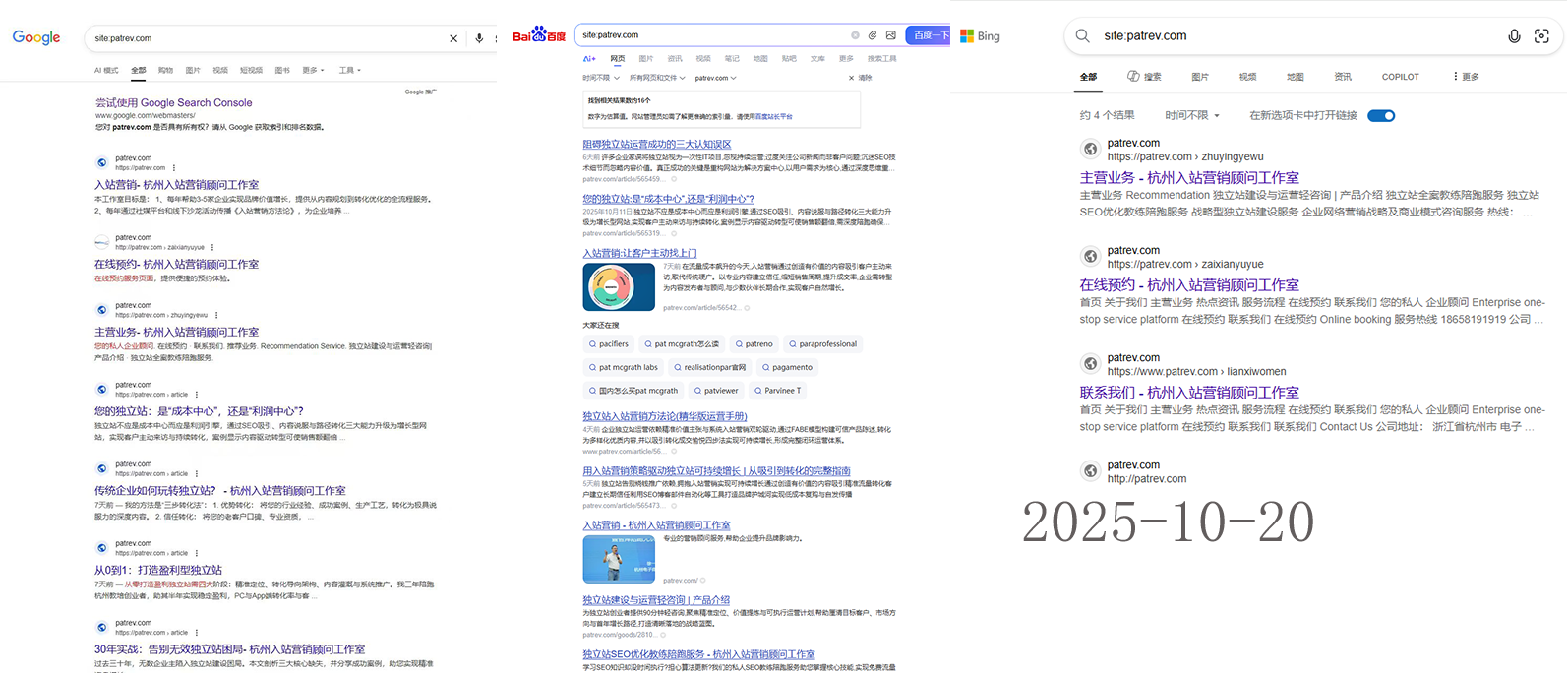Image resolution: width=1568 pixels, height=676 pixels.
Task: Select Google 图片 images tab
Action: coord(193,71)
